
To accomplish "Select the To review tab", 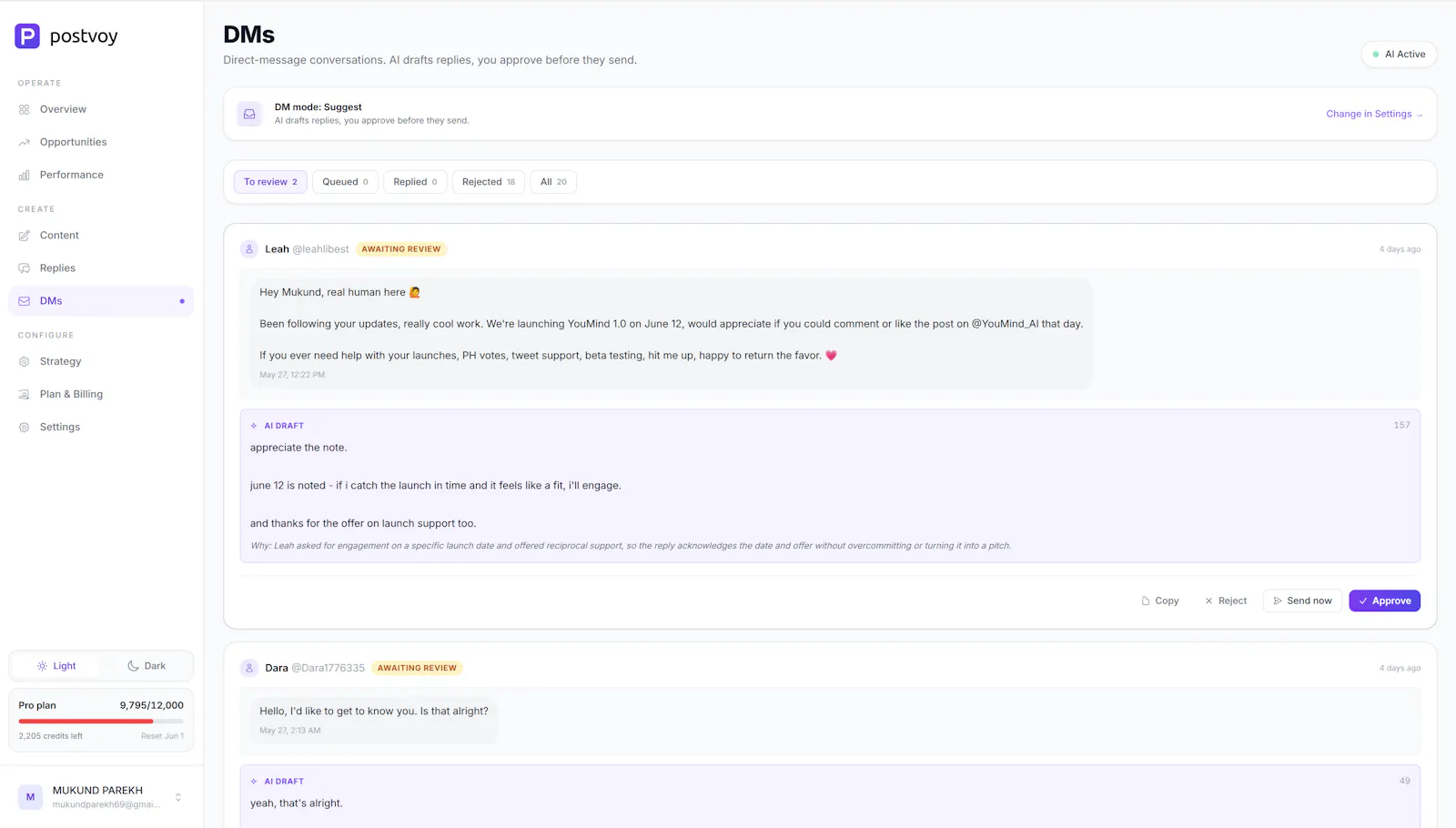I will coord(270,182).
